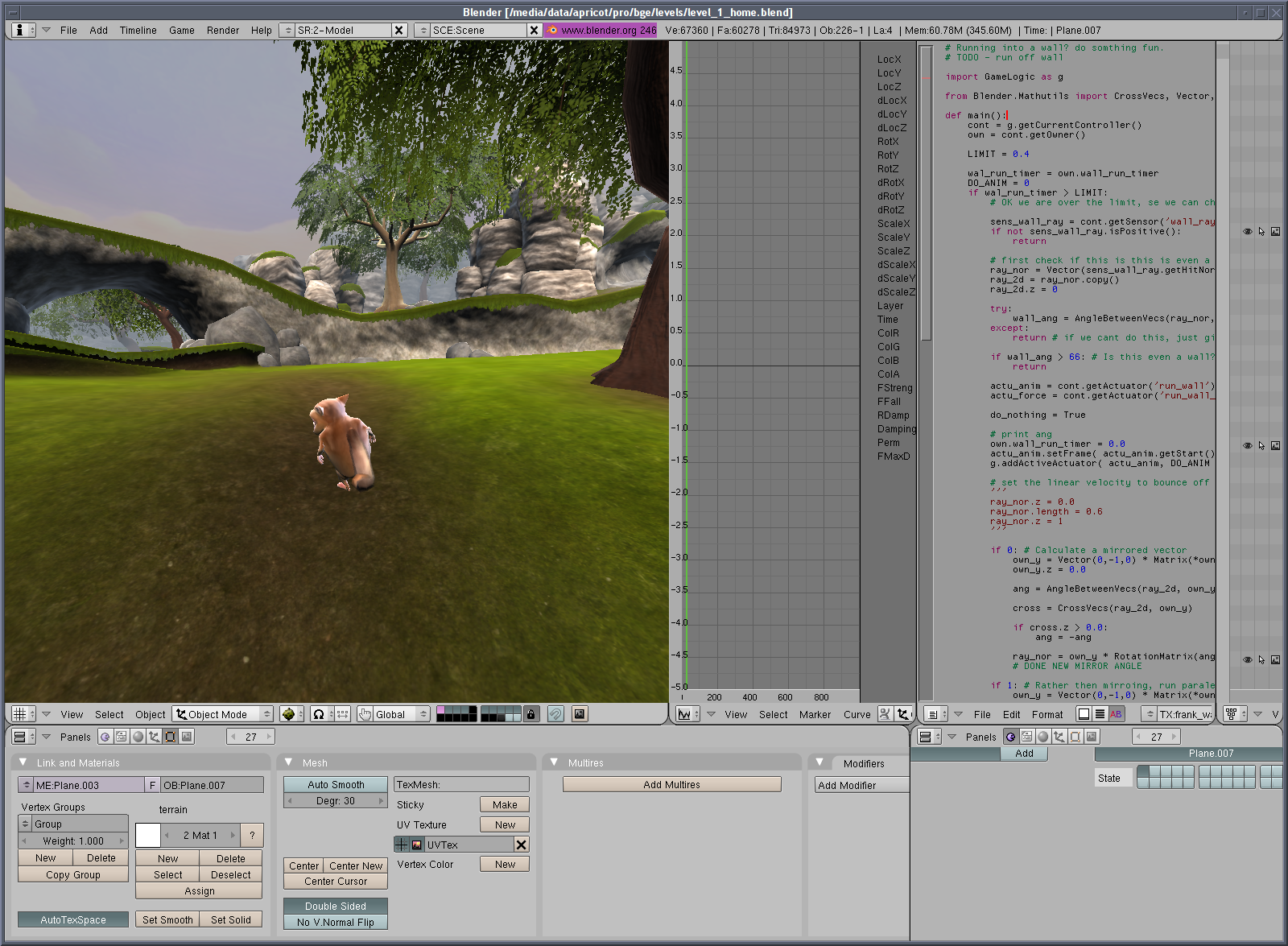Open the Timeline menu

pos(138,30)
